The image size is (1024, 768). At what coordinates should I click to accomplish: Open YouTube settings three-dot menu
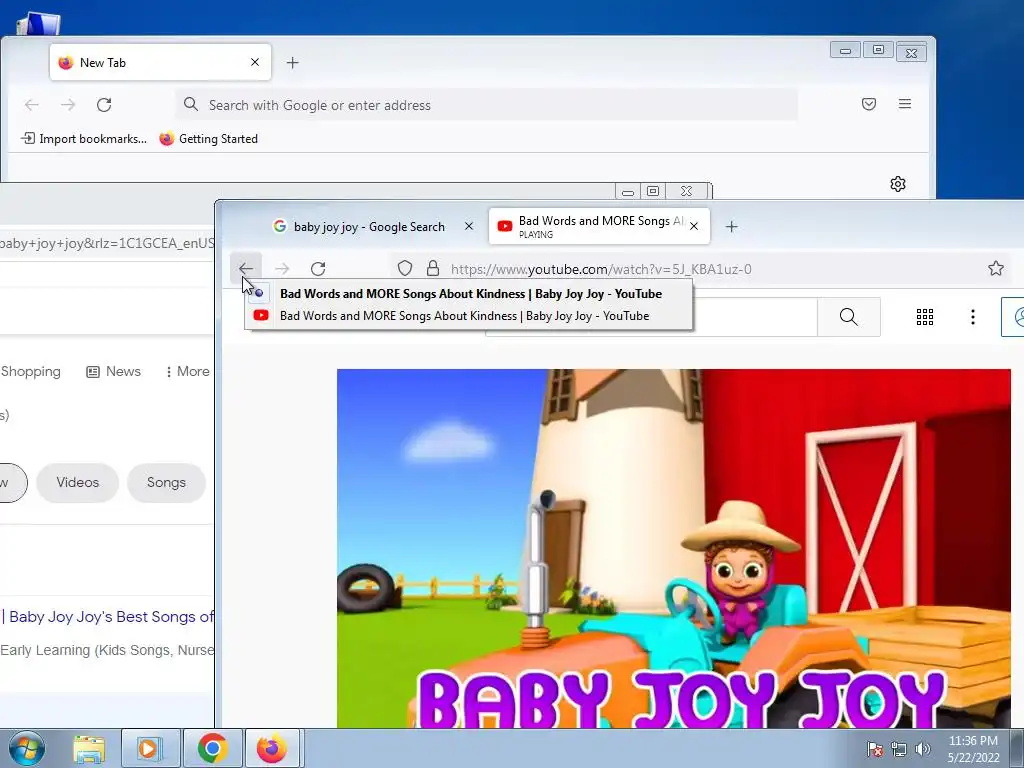coord(972,317)
